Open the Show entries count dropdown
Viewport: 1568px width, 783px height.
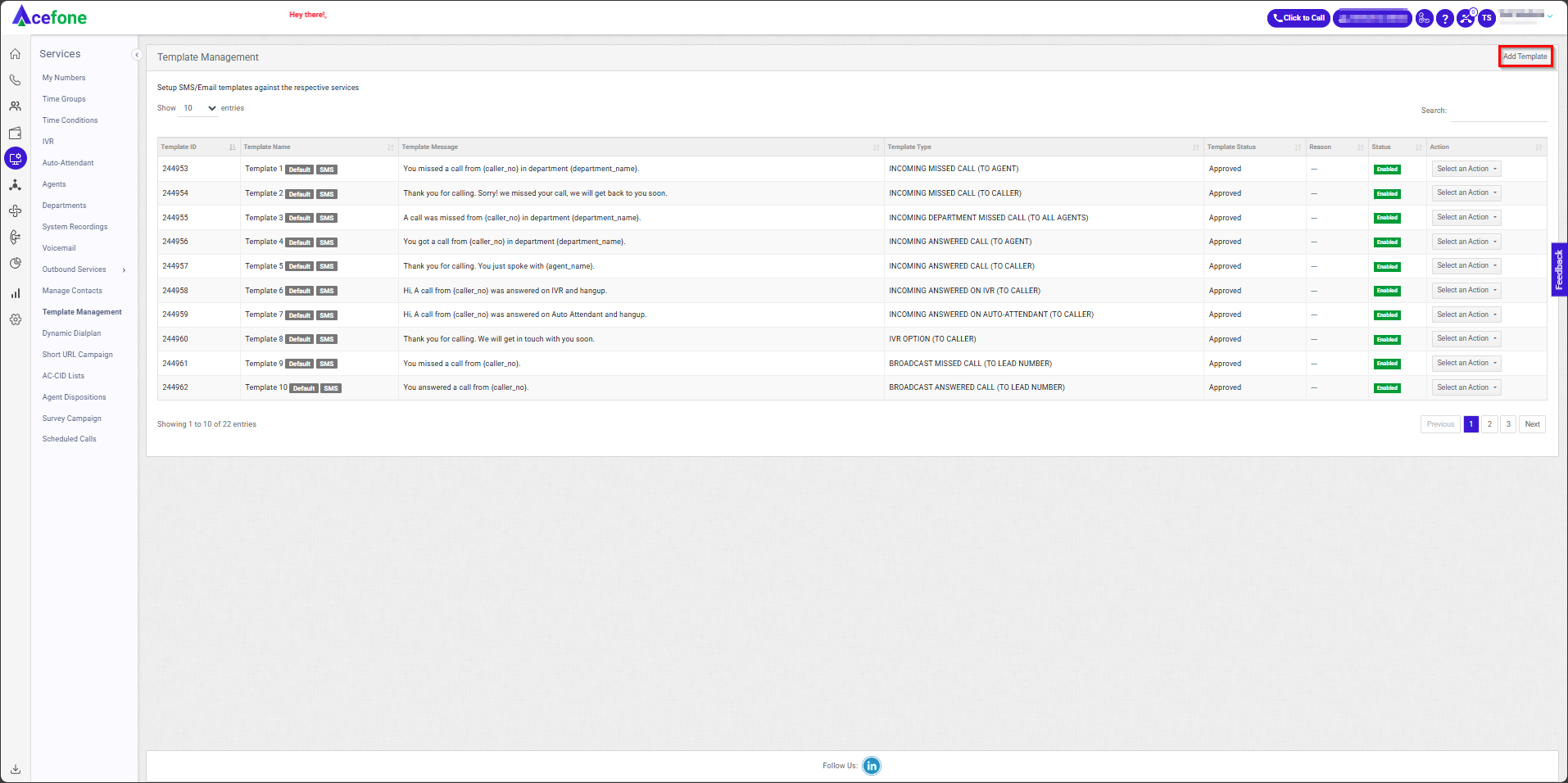click(x=199, y=108)
